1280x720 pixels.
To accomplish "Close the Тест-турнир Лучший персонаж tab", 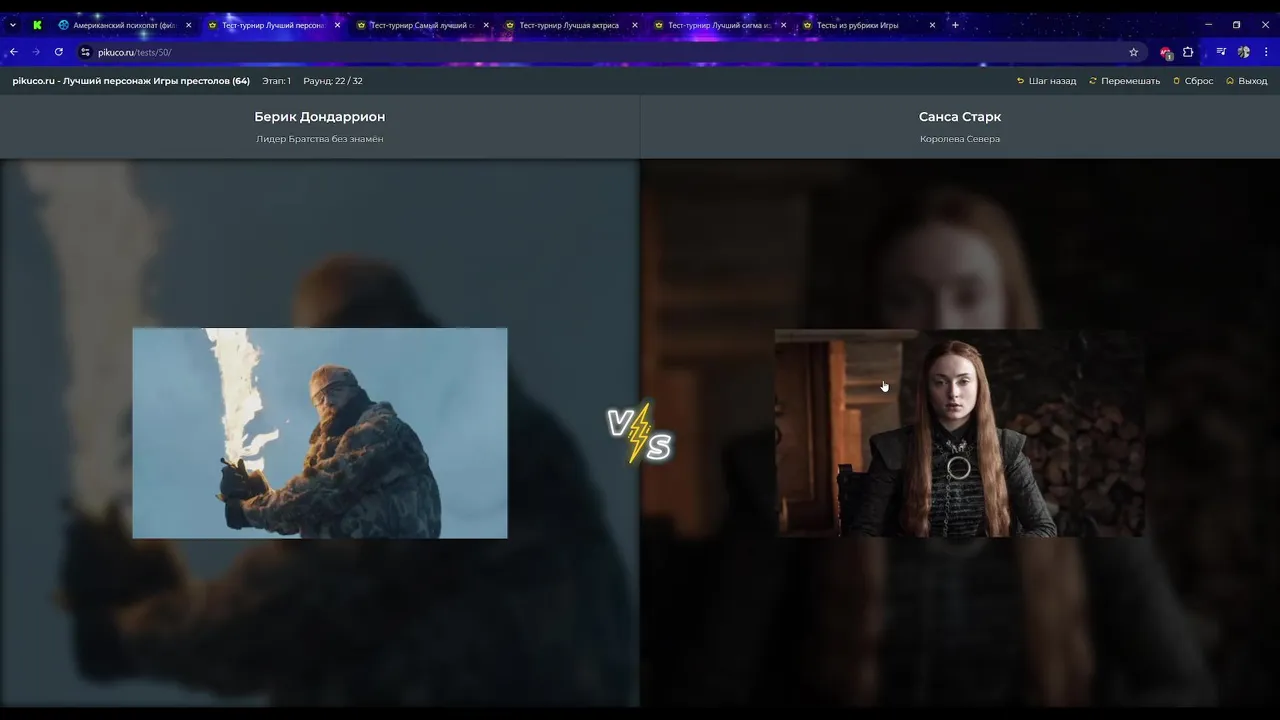I will tap(337, 25).
